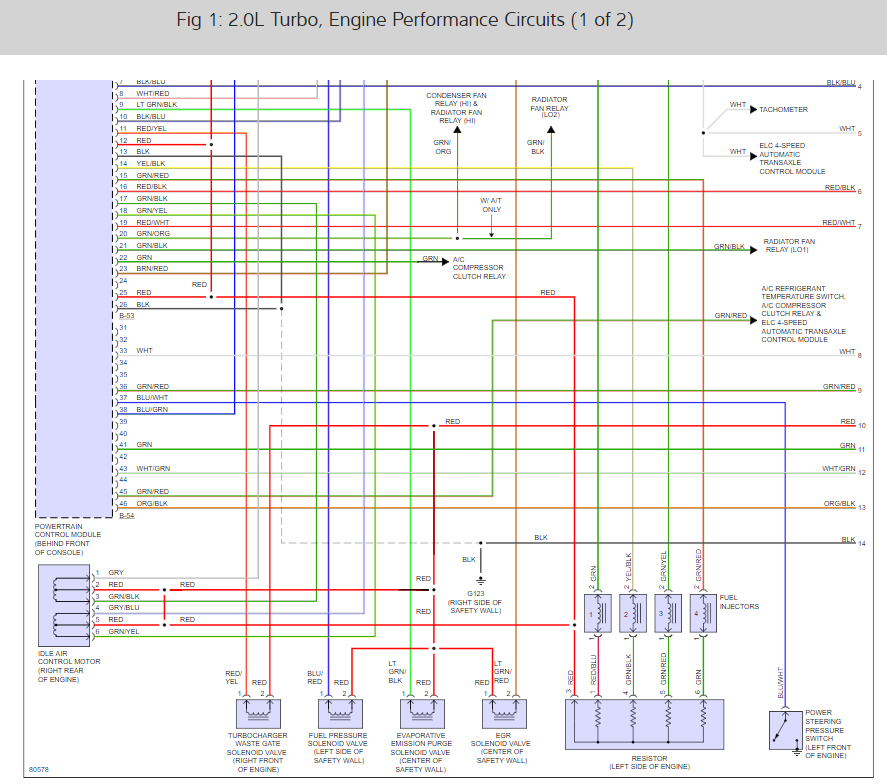Screen dimensions: 887x784
Task: Click the EGR Solenoid Valve symbol
Action: point(504,713)
